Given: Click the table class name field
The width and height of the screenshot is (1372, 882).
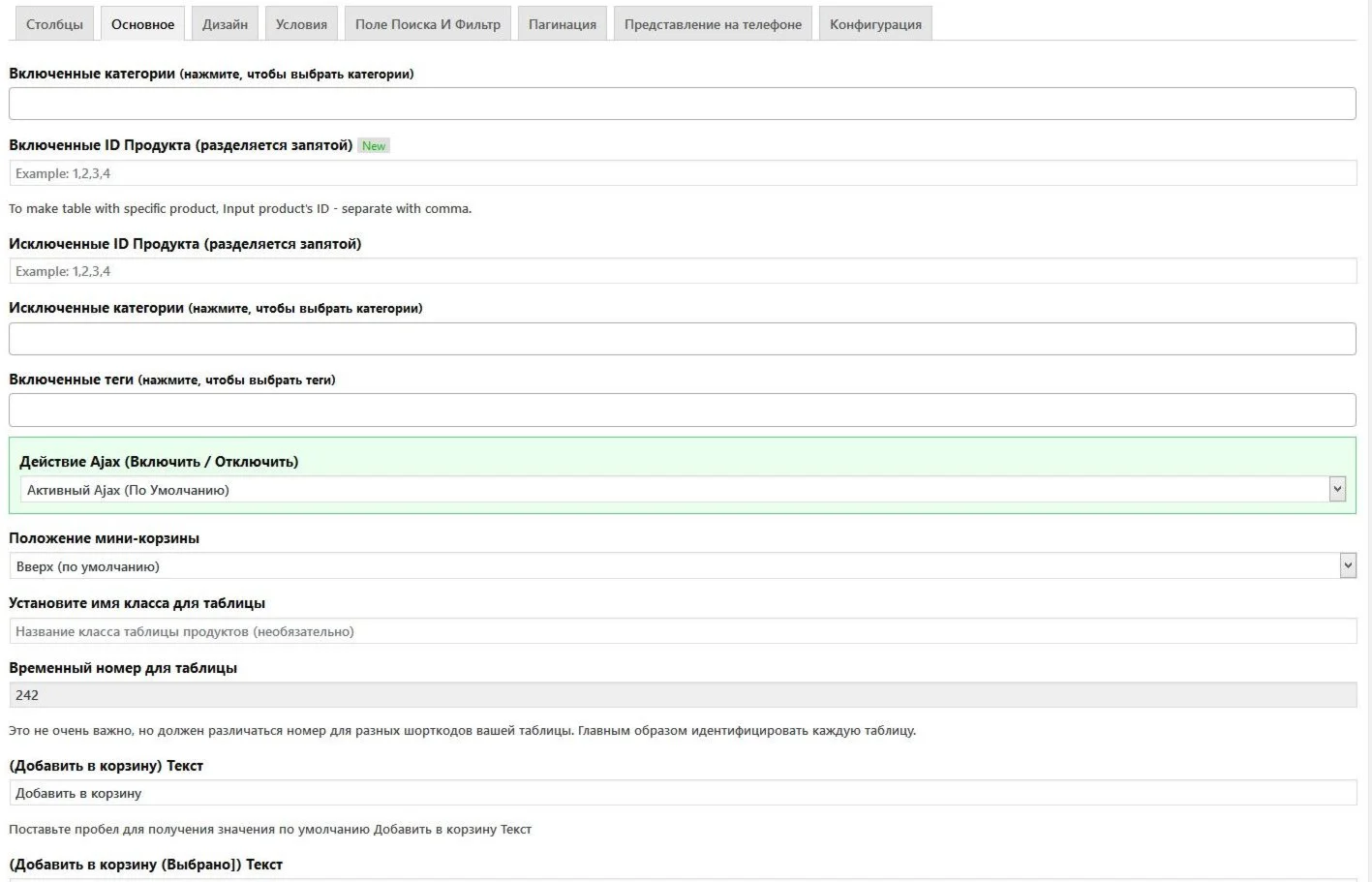Looking at the screenshot, I should click(682, 631).
